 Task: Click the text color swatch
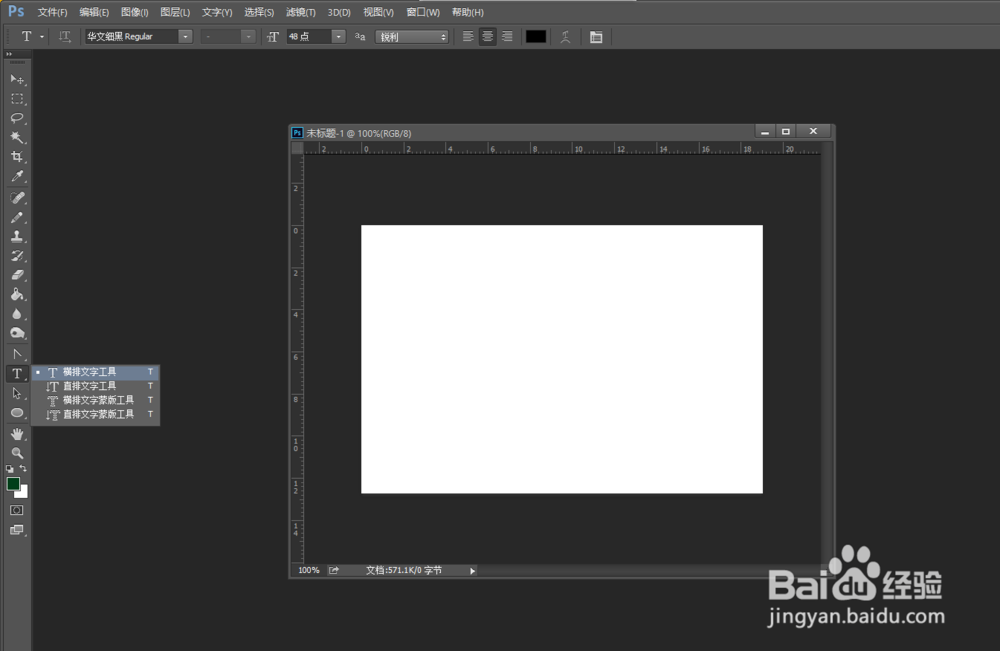point(534,37)
